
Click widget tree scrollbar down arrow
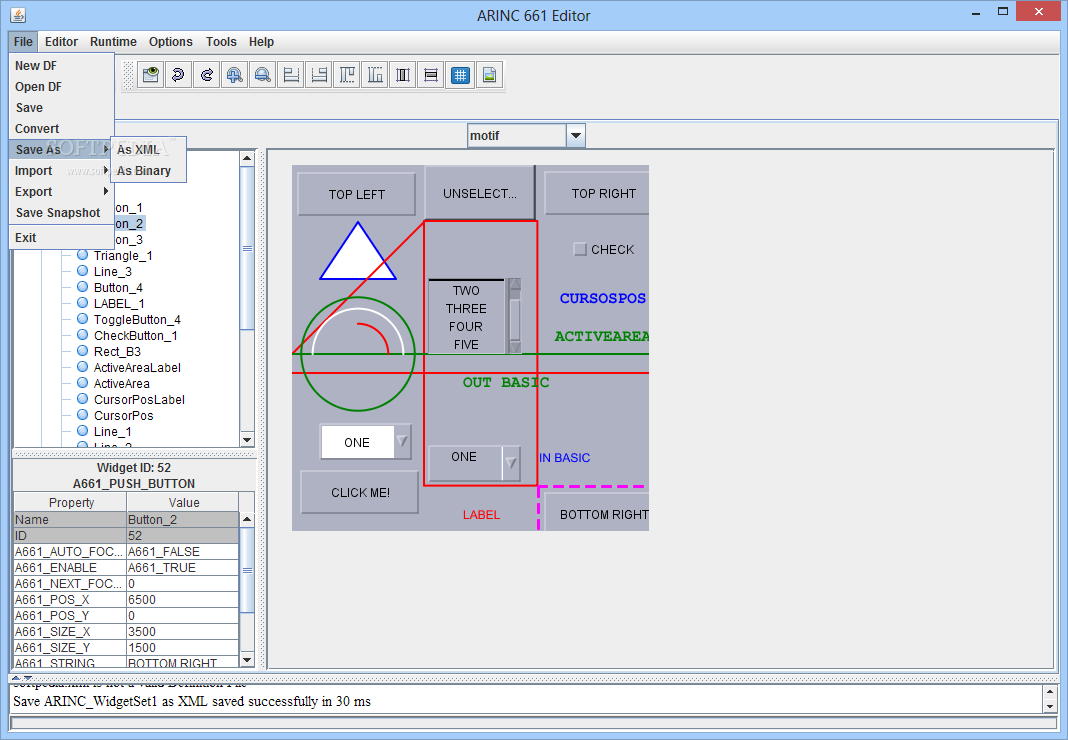247,440
